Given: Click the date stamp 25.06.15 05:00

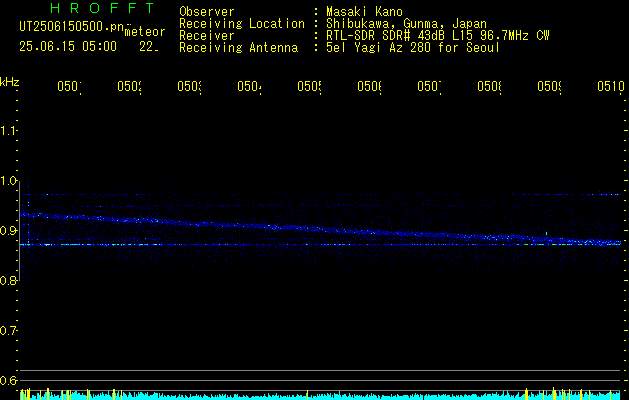Looking at the screenshot, I should coord(68,47).
